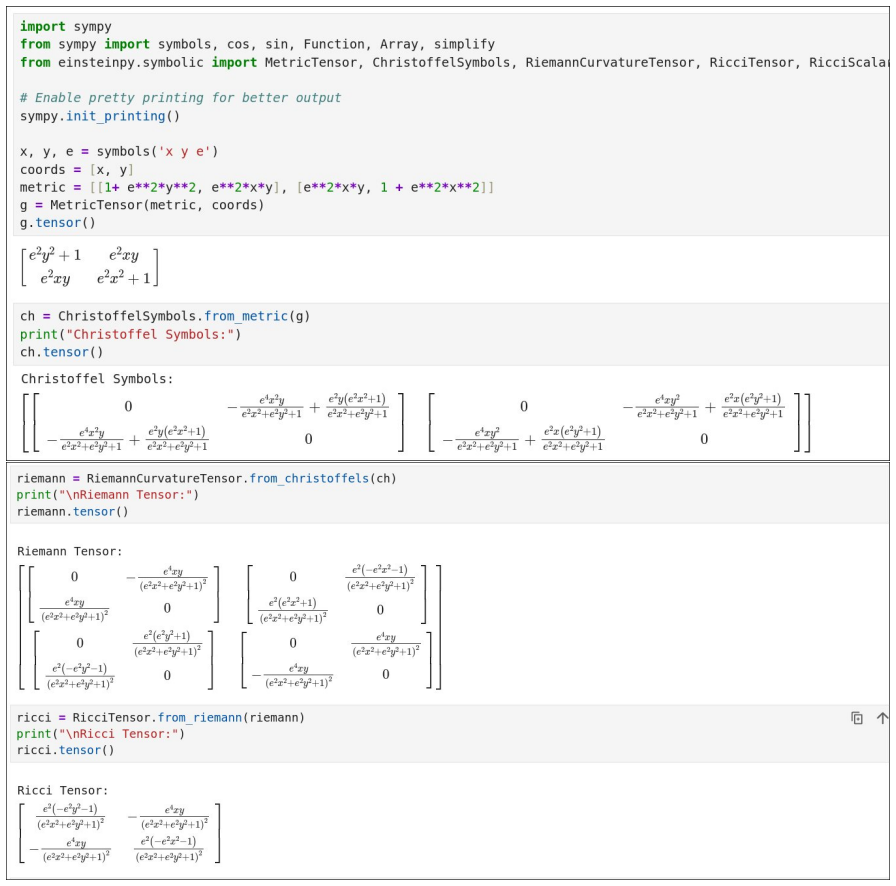This screenshot has height=886, width=896.
Task: Click the 'Riemann Tensor:' output text
Action: click(70, 552)
